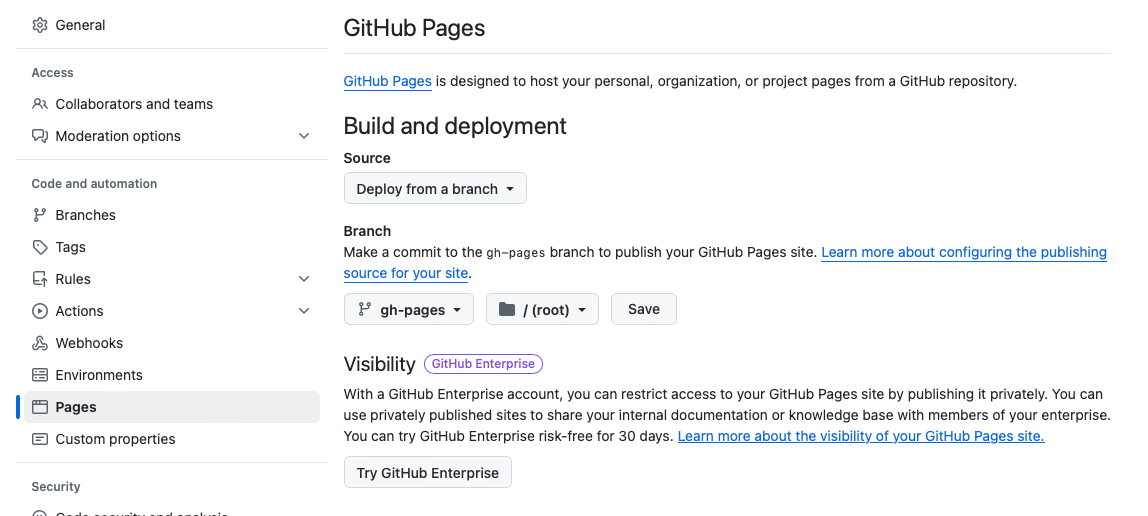
Task: Expand the Actions section chevron
Action: (x=304, y=311)
